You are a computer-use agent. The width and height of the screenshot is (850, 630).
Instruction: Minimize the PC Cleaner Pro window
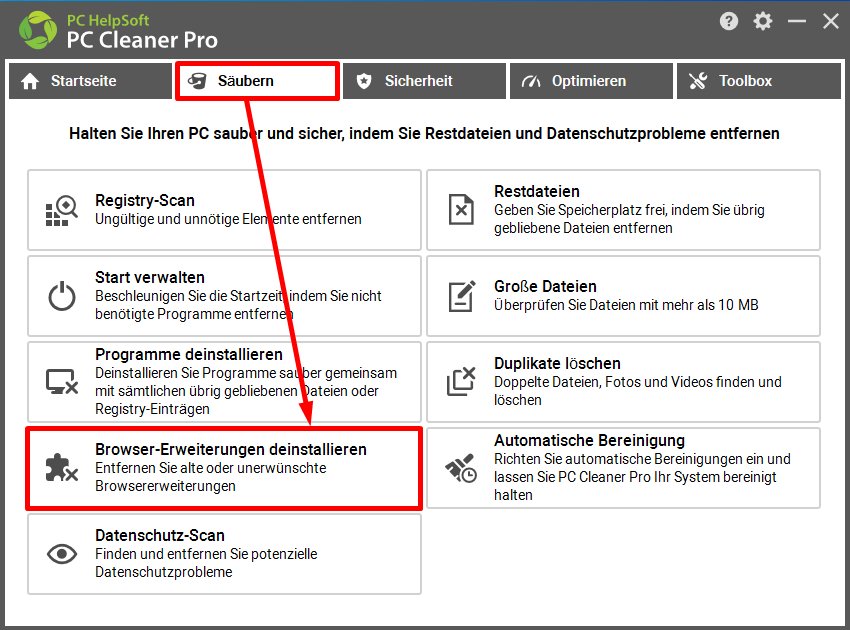coord(797,21)
